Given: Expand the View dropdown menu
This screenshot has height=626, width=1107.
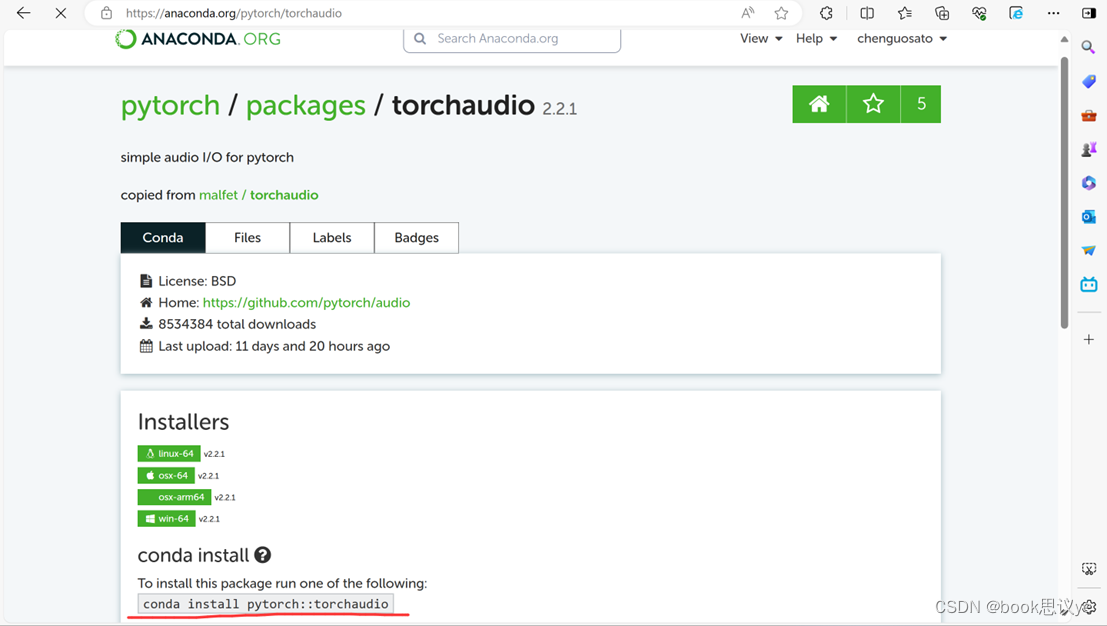Looking at the screenshot, I should coord(761,39).
